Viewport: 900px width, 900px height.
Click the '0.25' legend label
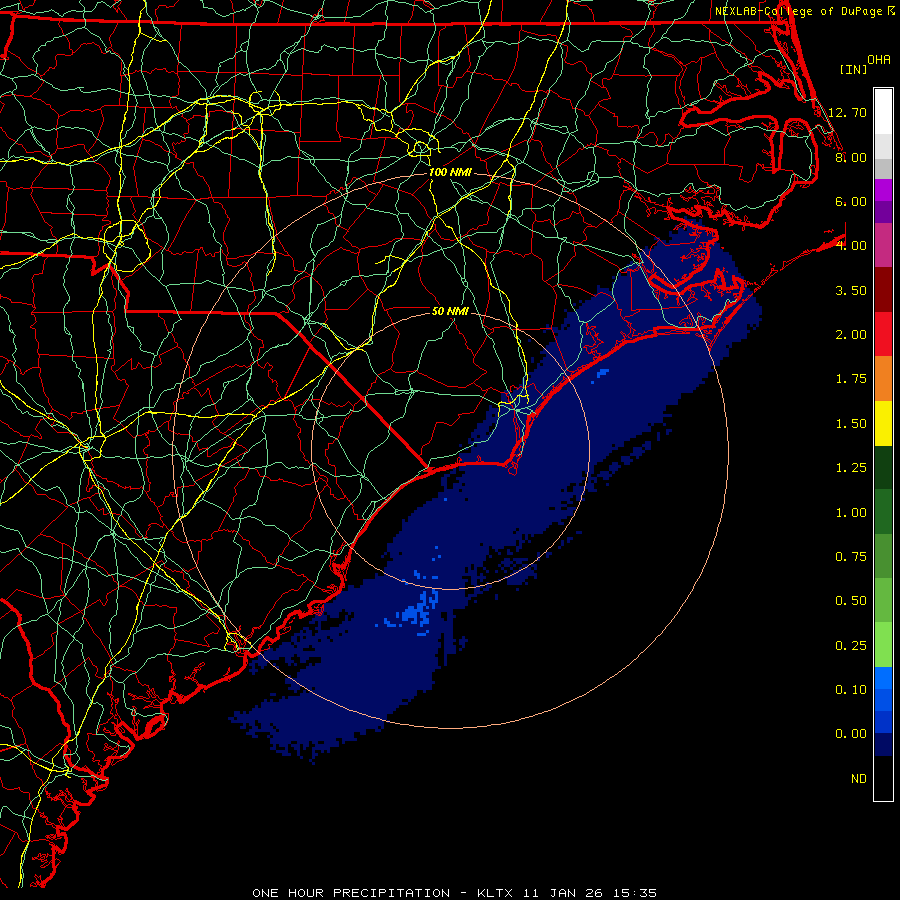coord(851,646)
